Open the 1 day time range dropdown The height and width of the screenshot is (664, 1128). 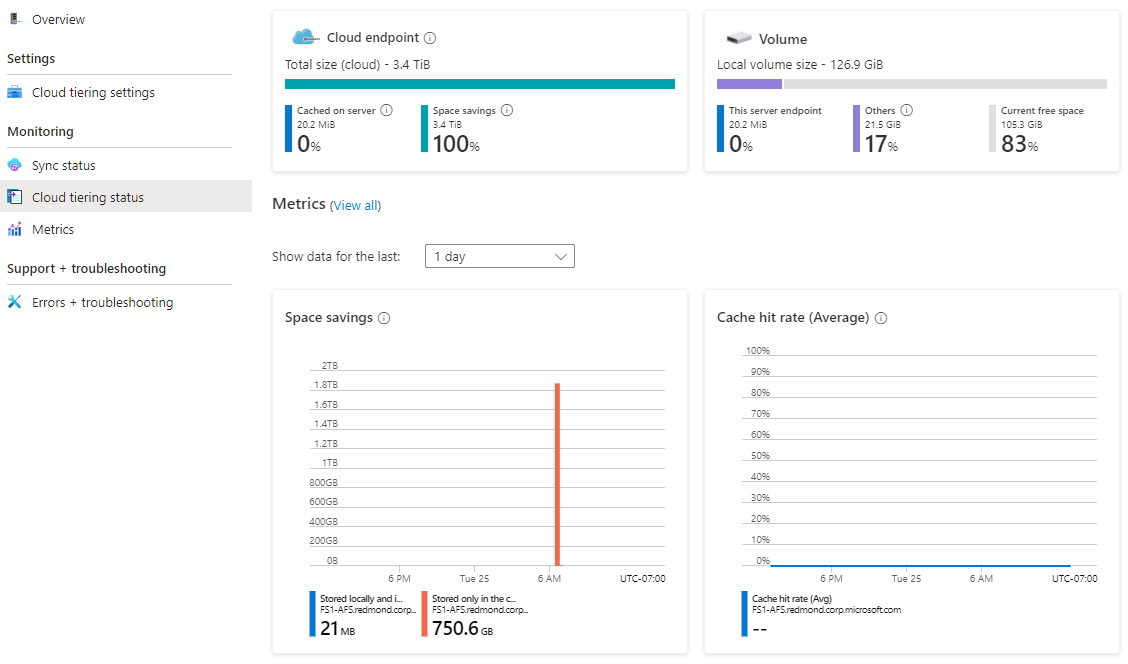pos(500,256)
